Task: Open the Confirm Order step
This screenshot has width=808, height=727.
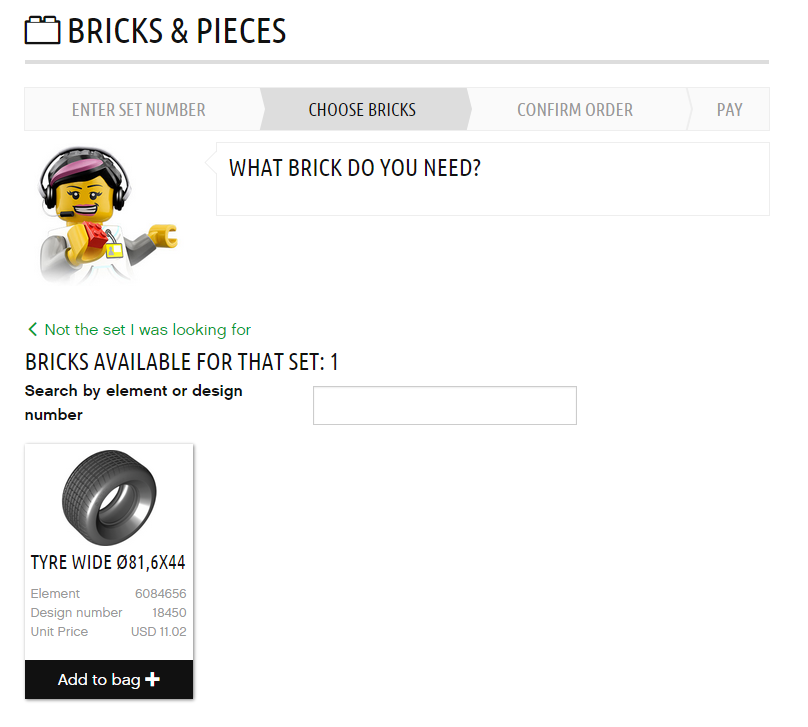Action: pyautogui.click(x=575, y=109)
